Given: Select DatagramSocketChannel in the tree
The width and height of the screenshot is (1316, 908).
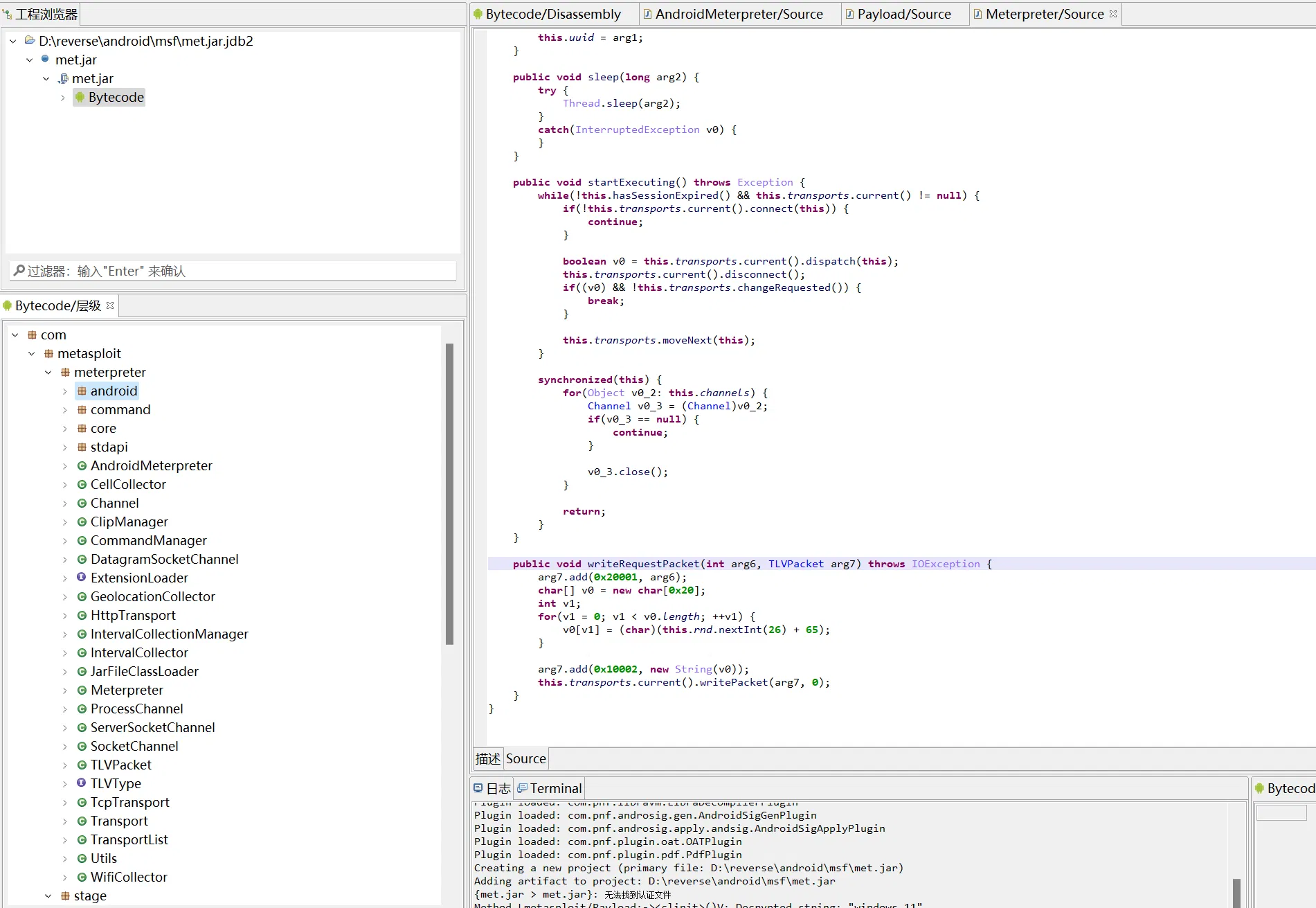Looking at the screenshot, I should pyautogui.click(x=164, y=560).
